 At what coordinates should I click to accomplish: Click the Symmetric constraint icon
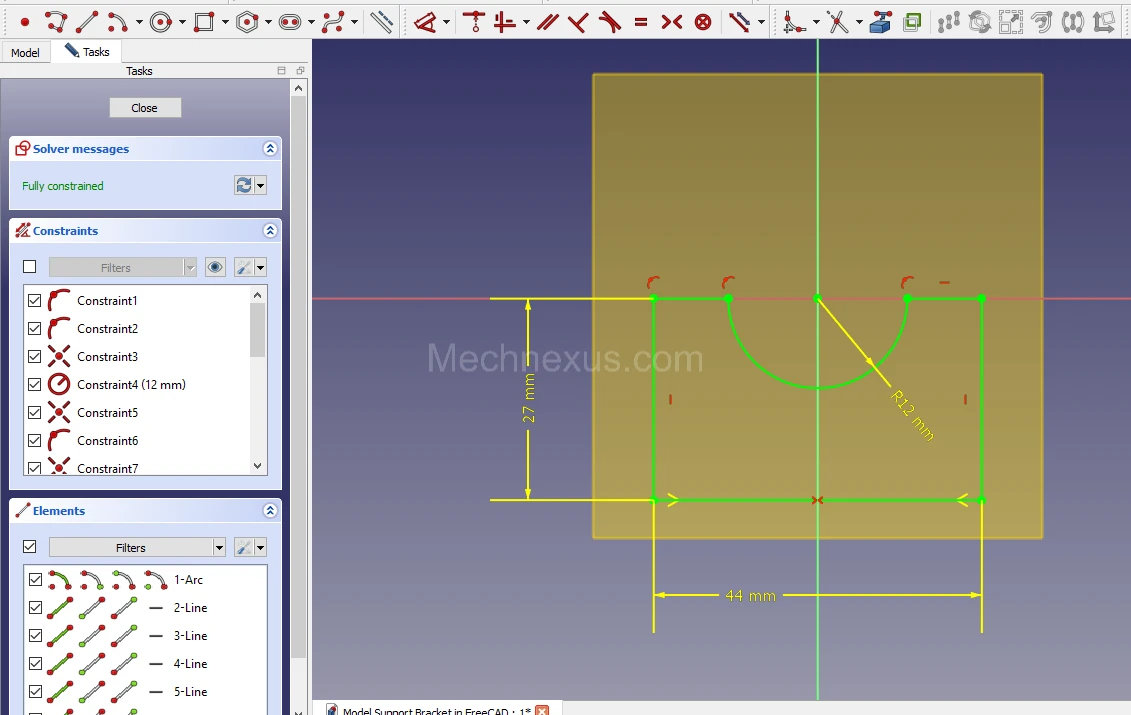[x=672, y=21]
